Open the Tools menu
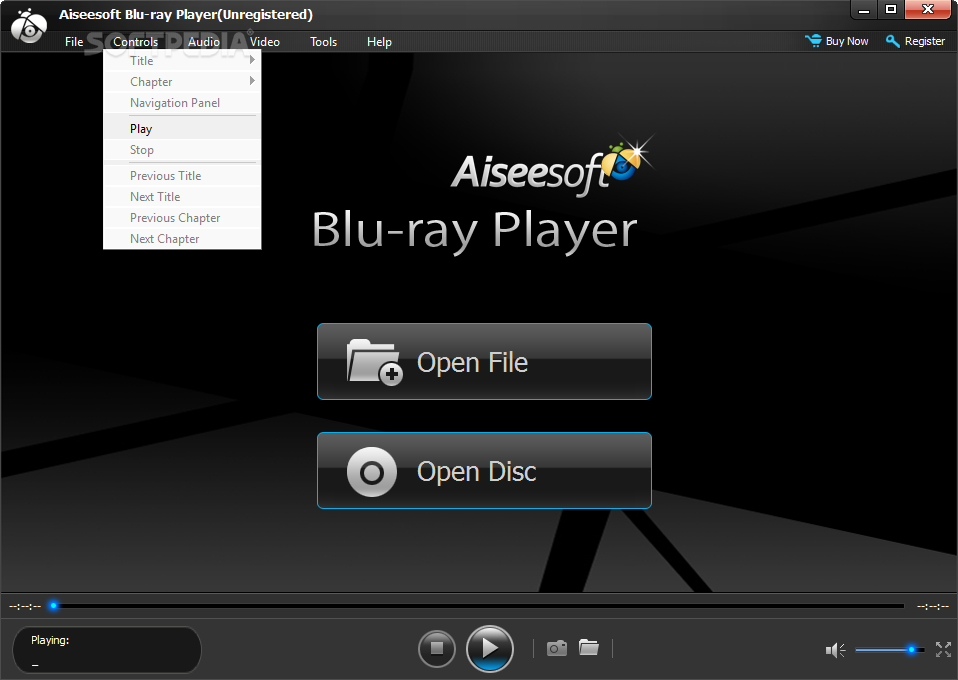 (x=323, y=42)
